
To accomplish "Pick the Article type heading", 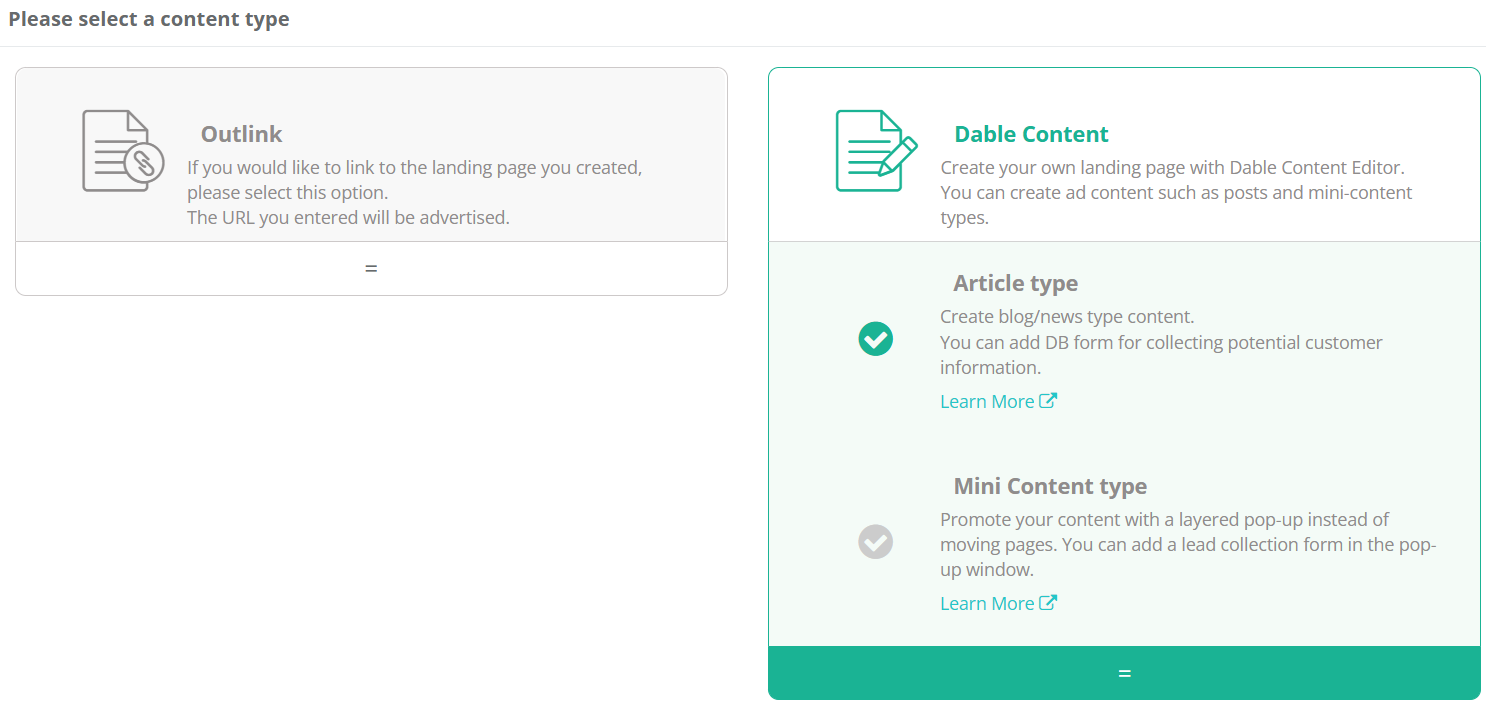I will pyautogui.click(x=1015, y=283).
